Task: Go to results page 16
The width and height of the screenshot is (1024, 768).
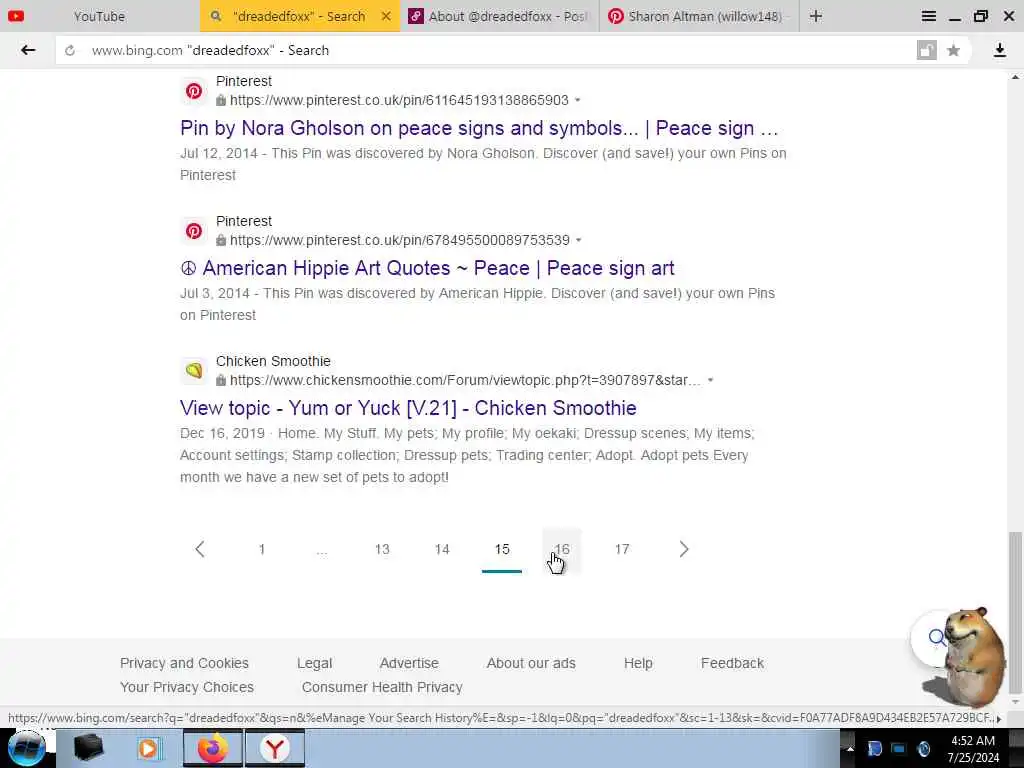Action: point(562,549)
